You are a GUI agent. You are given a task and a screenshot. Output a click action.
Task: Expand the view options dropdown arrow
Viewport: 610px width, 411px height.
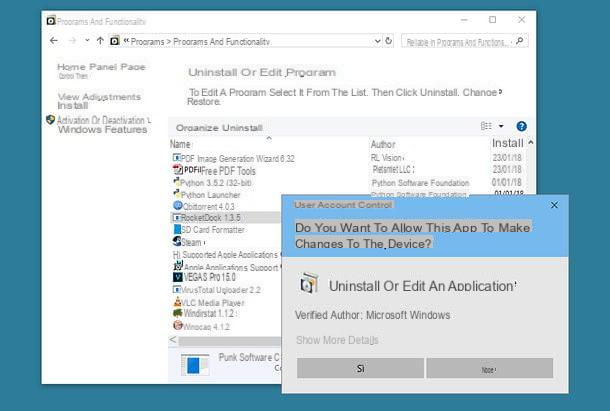pos(501,126)
